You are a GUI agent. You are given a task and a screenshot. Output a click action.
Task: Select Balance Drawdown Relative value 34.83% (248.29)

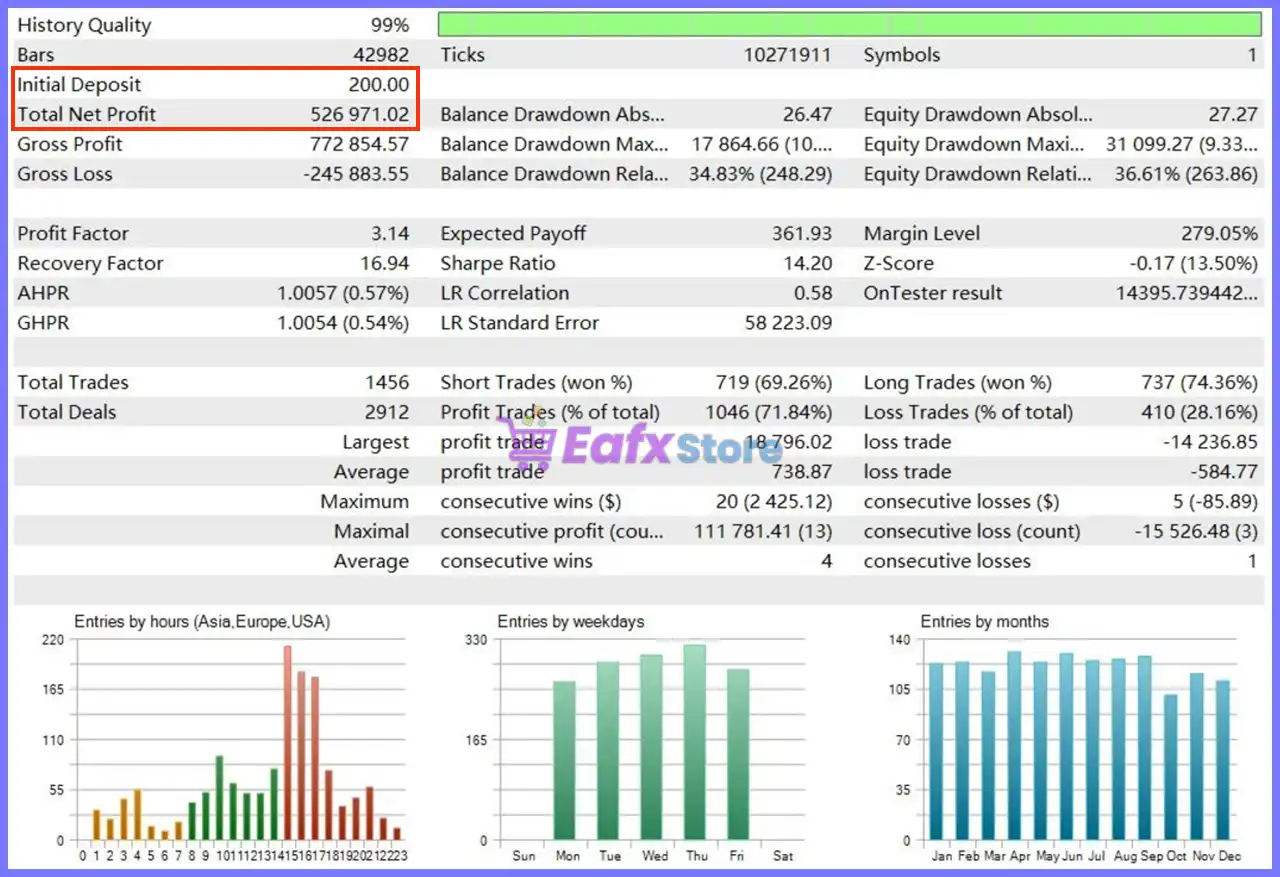(x=760, y=174)
